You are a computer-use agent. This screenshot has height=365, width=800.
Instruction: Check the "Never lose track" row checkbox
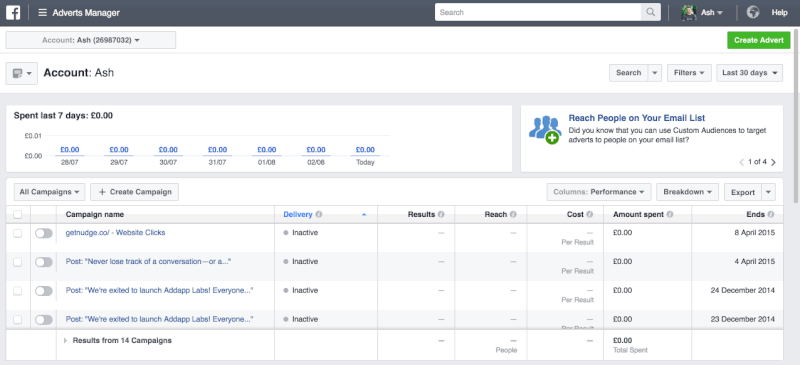(x=18, y=262)
